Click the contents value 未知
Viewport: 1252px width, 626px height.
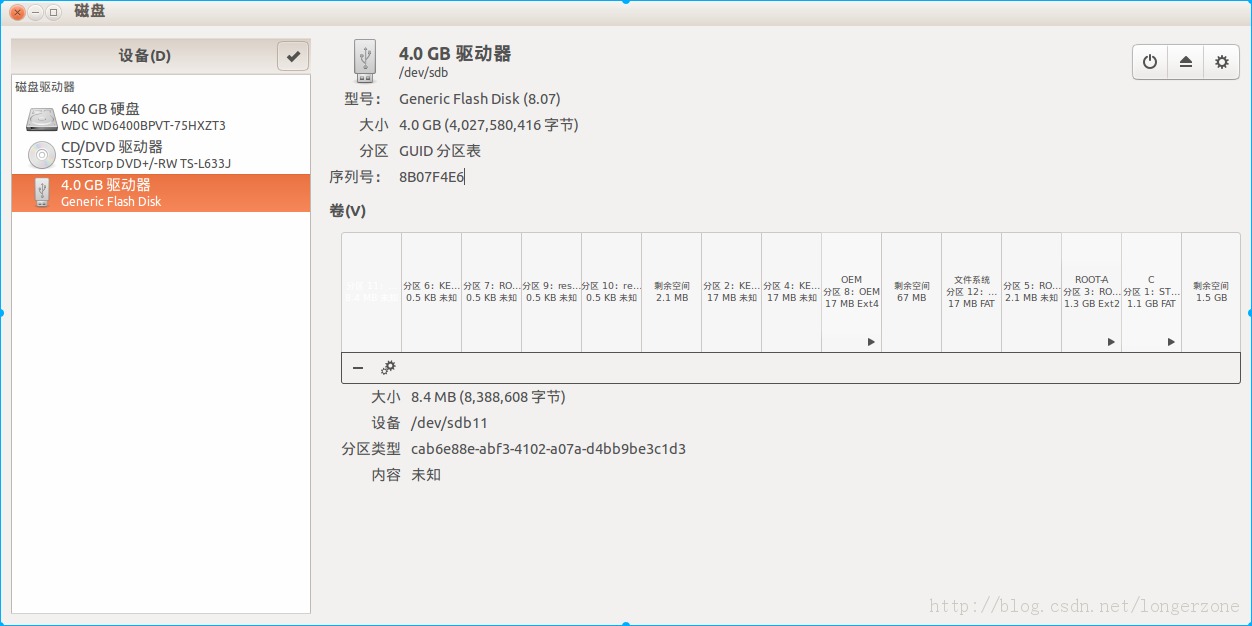click(x=426, y=475)
